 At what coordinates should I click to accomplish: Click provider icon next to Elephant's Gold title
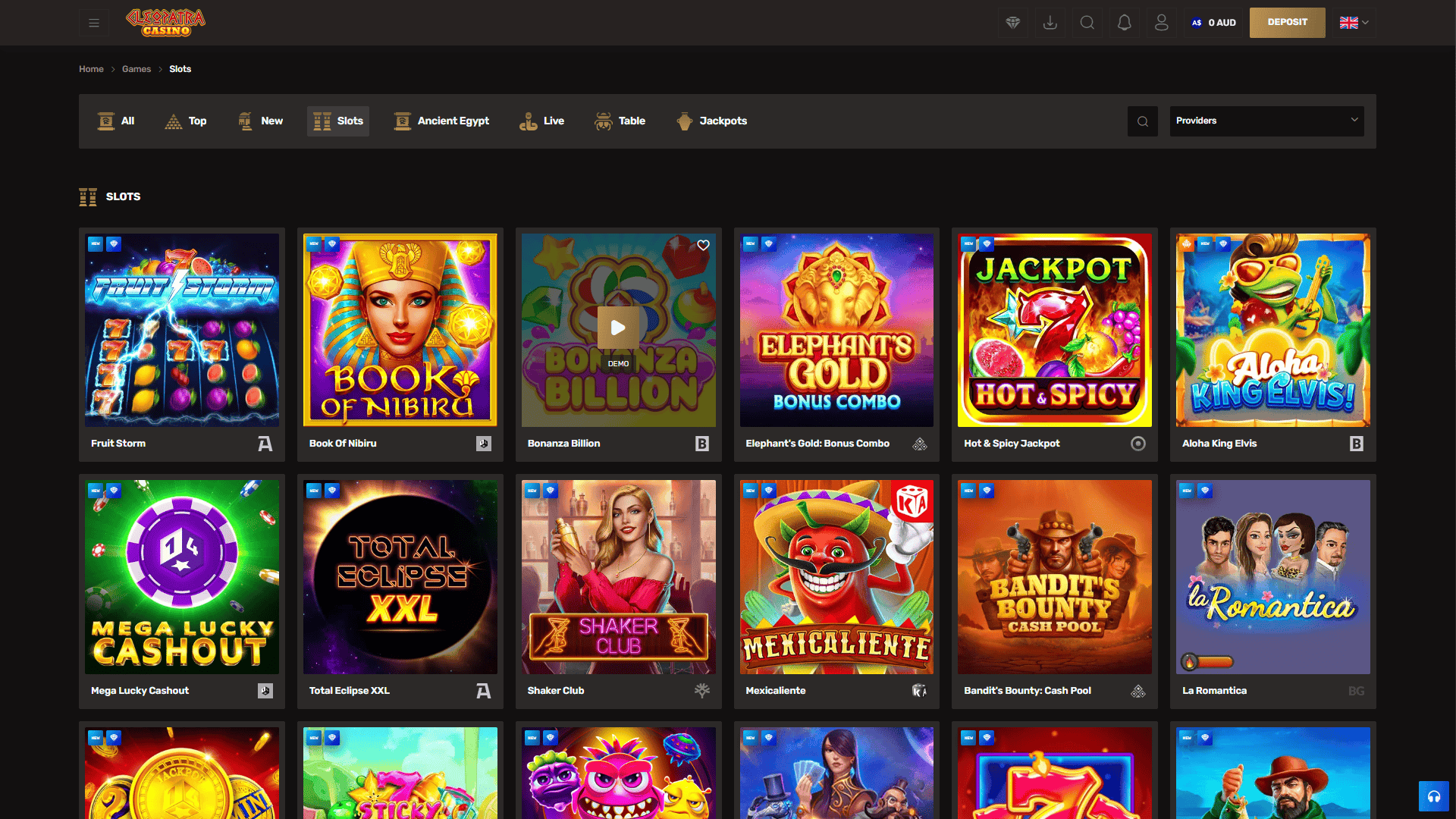pyautogui.click(x=920, y=444)
